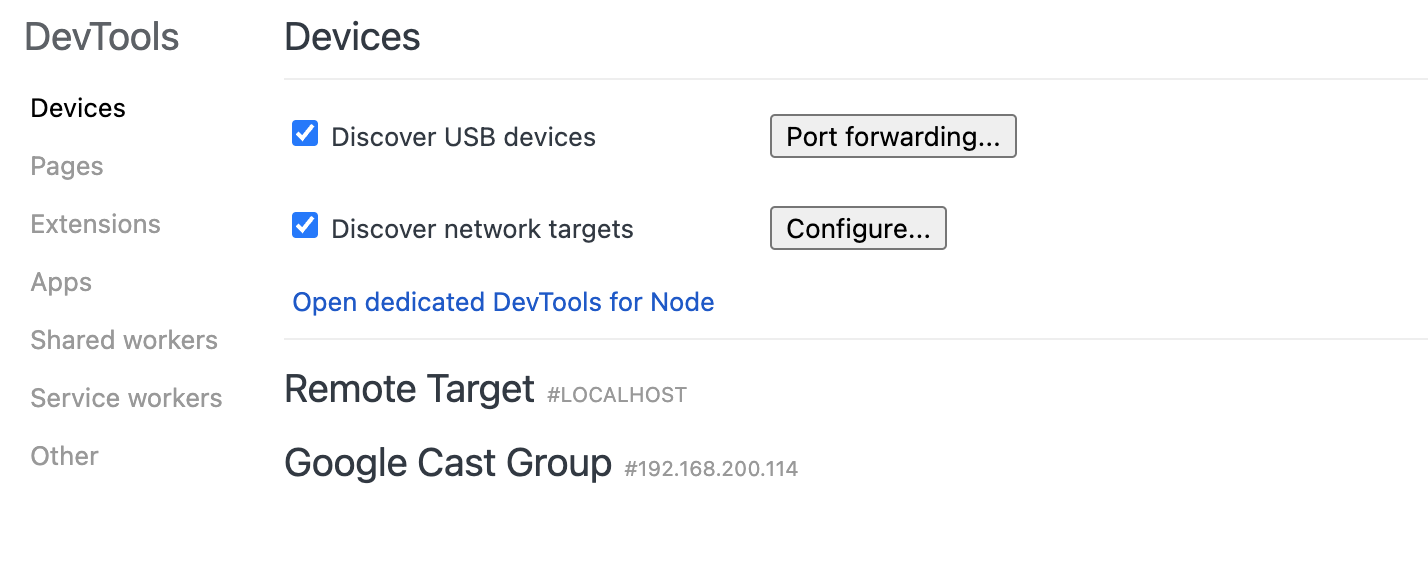Select the Remote Target heading
Viewport: 1428px width, 588px height.
(x=409, y=388)
